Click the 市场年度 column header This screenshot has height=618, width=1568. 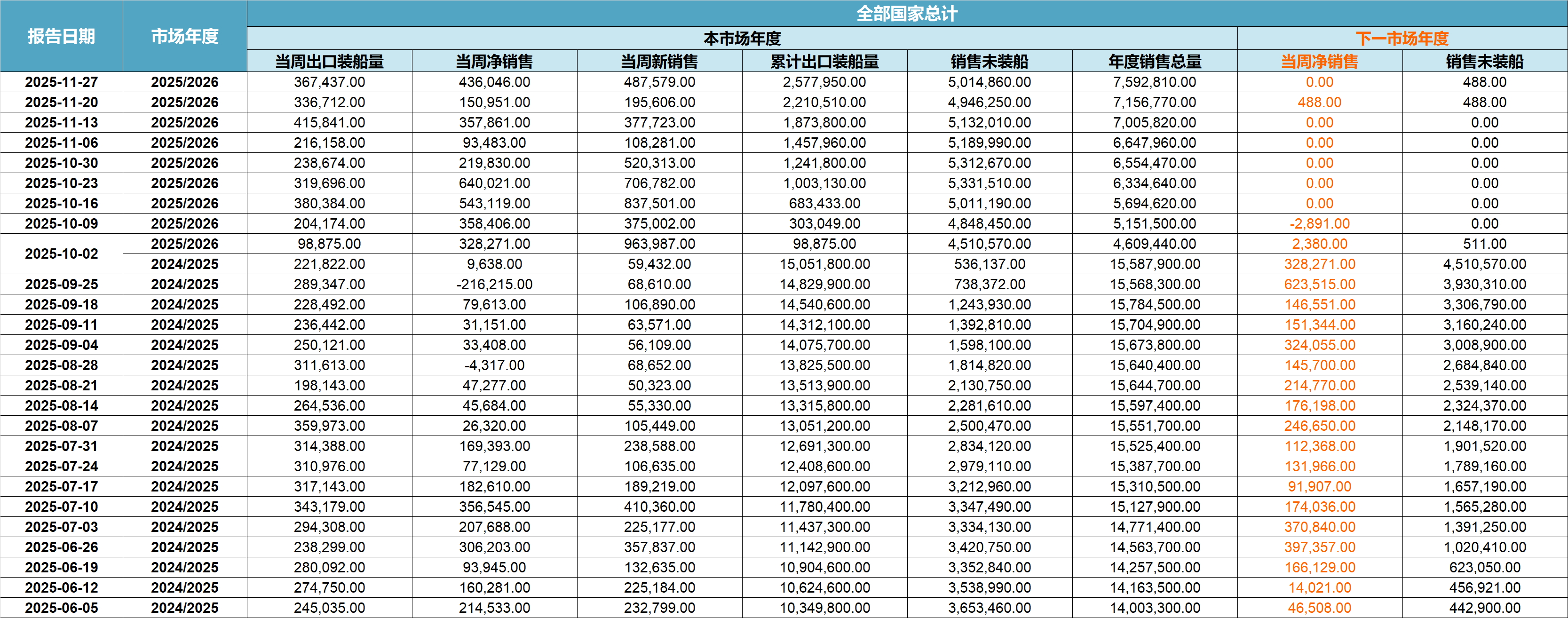click(184, 37)
